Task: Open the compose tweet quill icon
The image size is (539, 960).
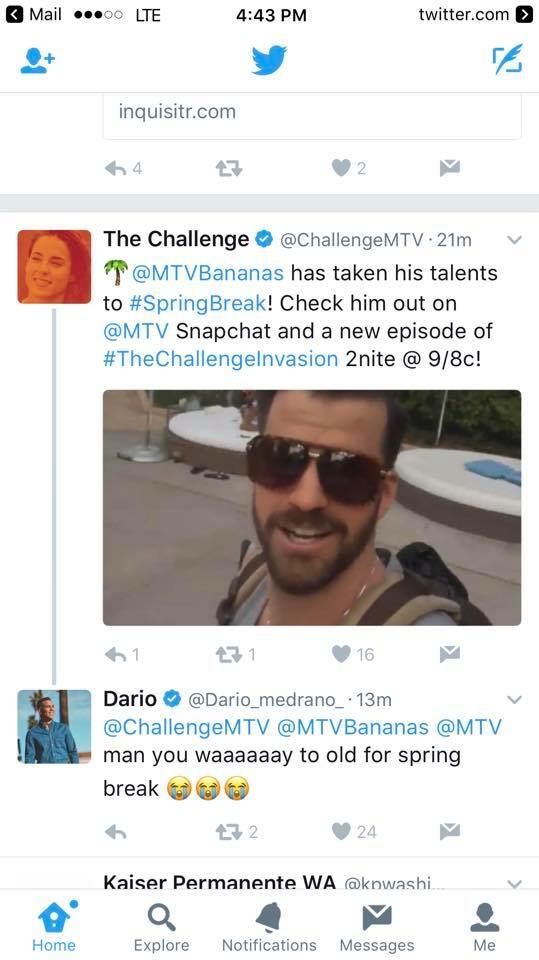Action: [x=508, y=59]
